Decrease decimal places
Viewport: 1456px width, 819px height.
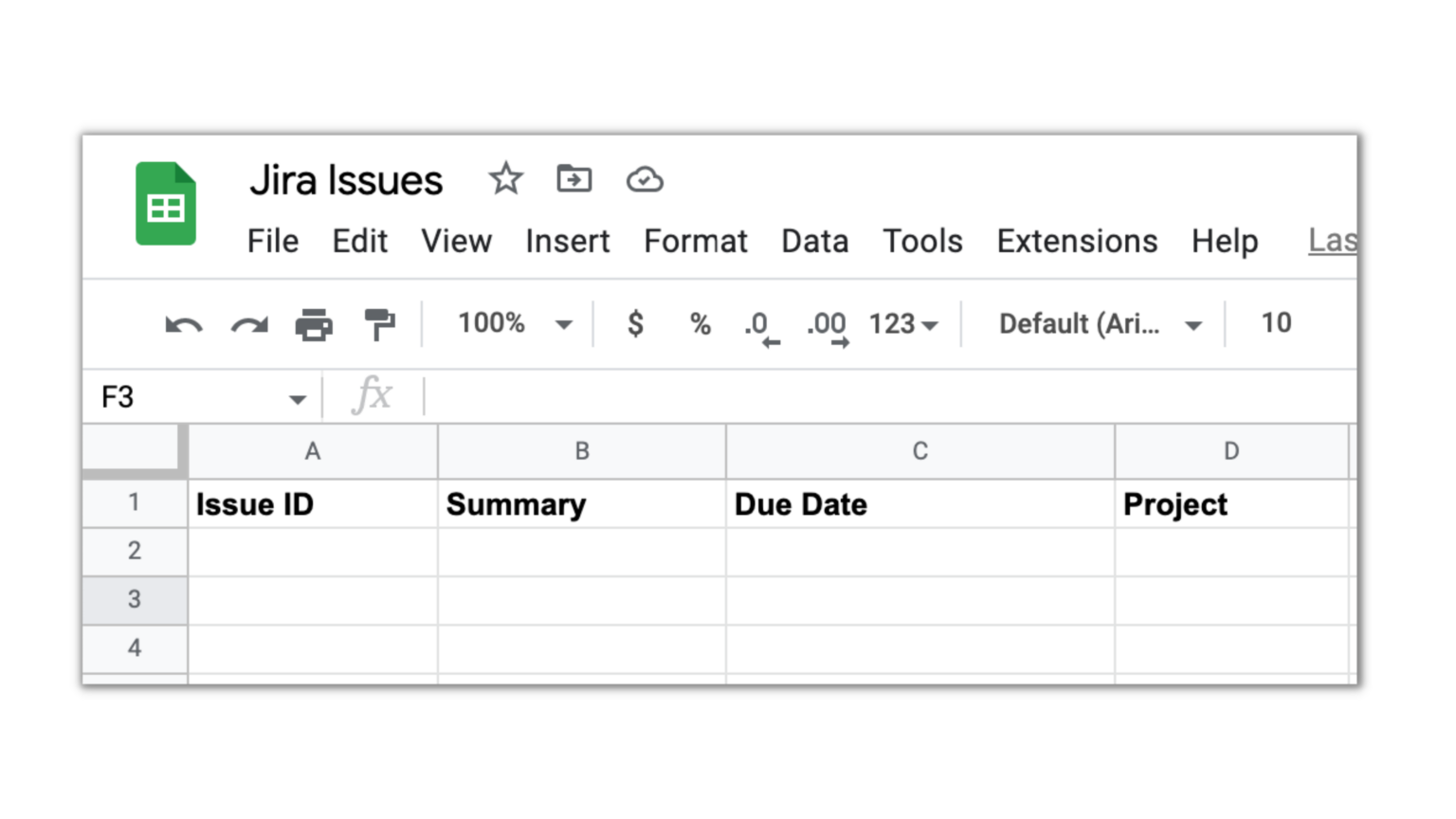(758, 324)
